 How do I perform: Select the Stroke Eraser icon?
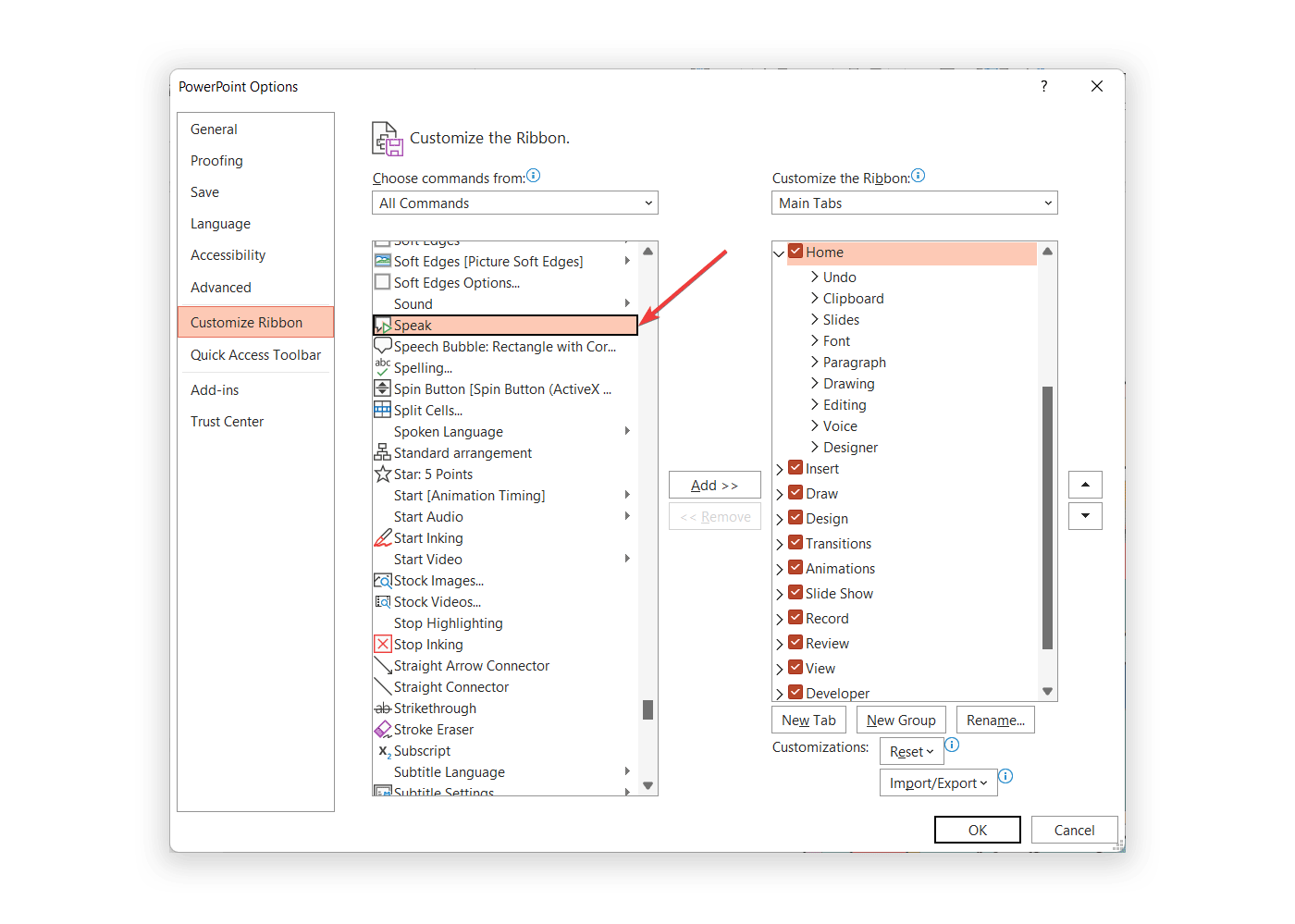382,729
